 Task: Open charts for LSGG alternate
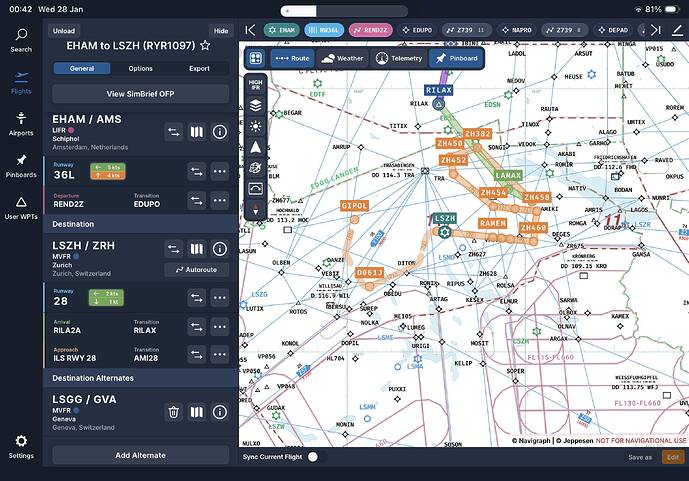tap(196, 412)
